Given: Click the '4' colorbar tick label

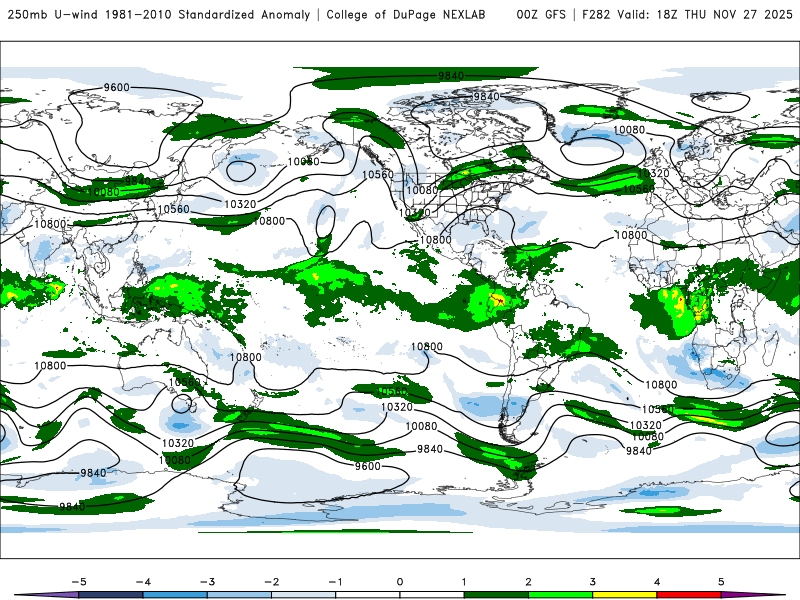Looking at the screenshot, I should tap(657, 582).
